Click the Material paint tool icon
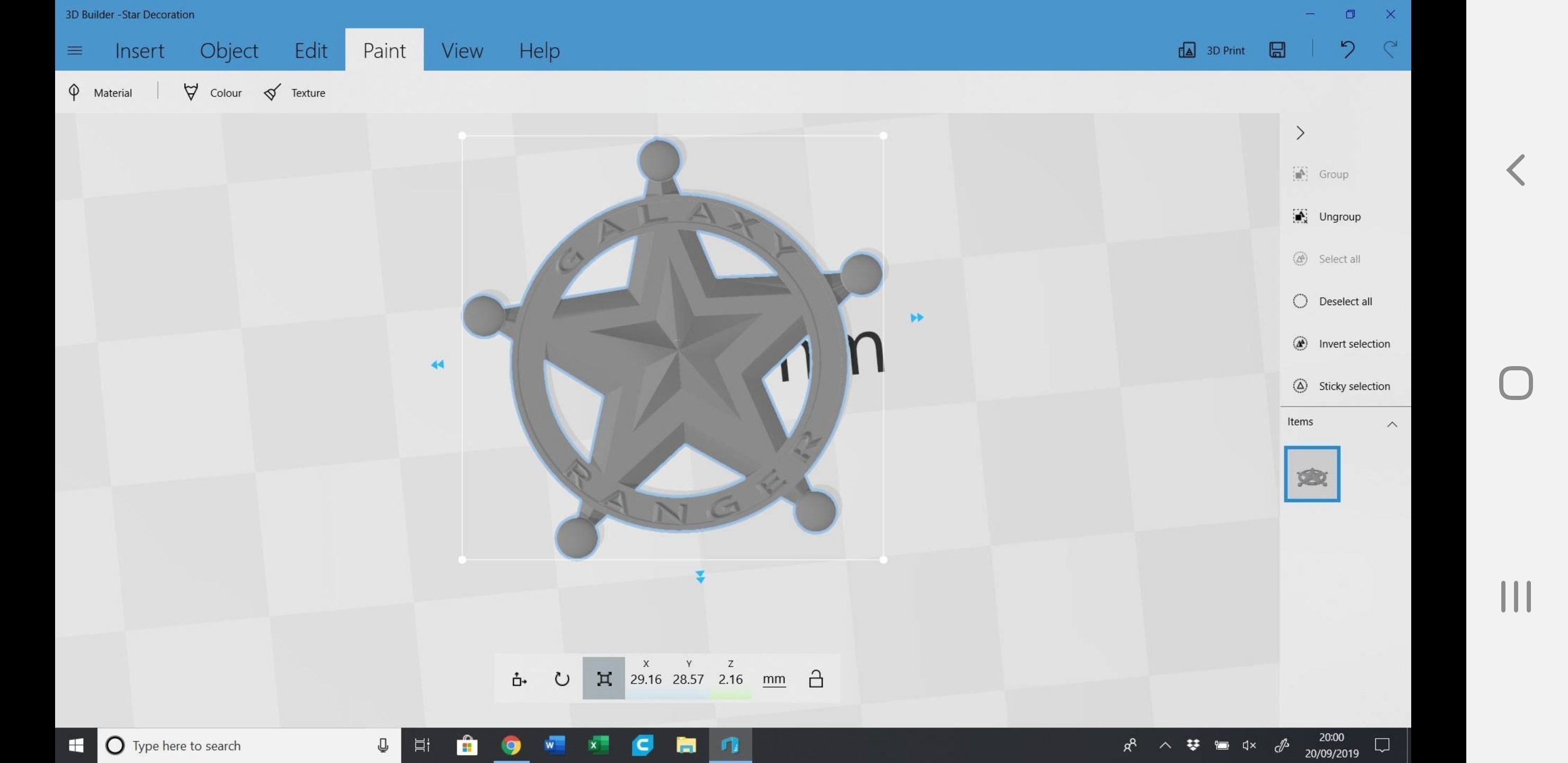The height and width of the screenshot is (763, 1568). (x=74, y=93)
